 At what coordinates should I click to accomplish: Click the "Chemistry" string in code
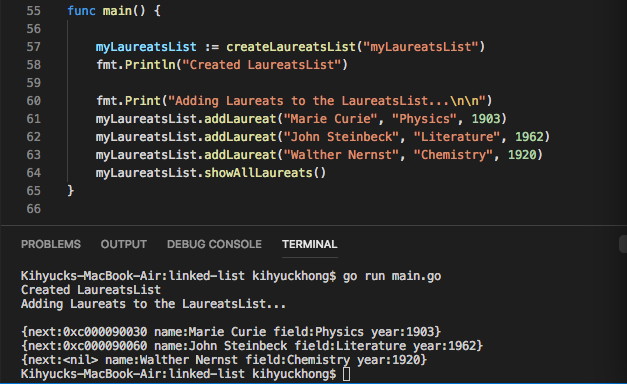point(453,155)
